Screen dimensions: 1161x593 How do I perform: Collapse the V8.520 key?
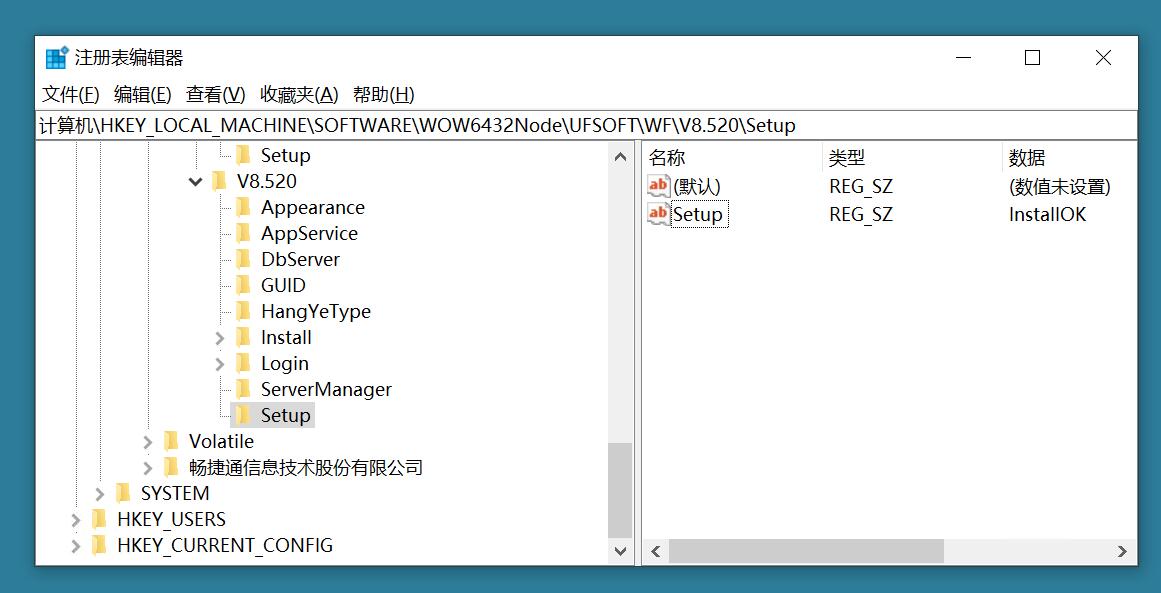point(195,181)
